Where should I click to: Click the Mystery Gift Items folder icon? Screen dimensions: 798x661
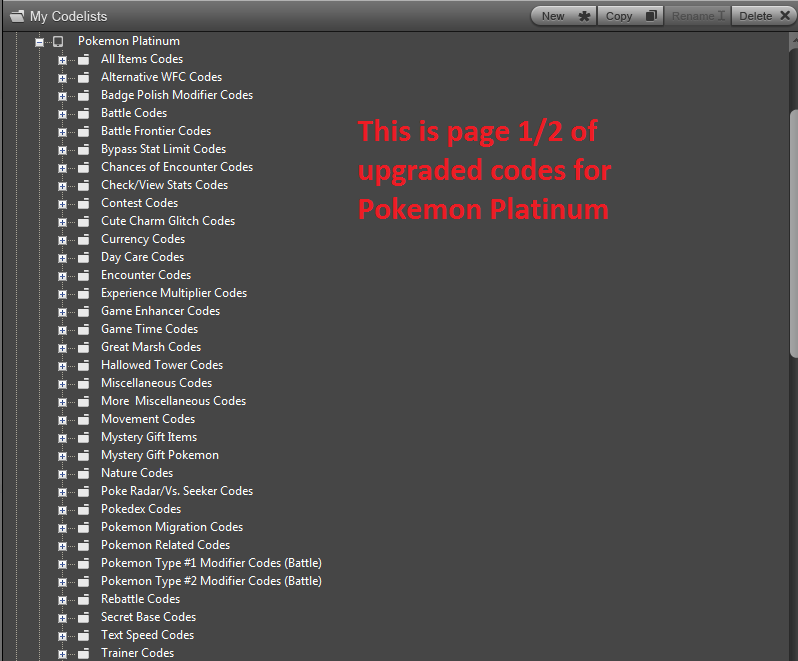[x=83, y=437]
